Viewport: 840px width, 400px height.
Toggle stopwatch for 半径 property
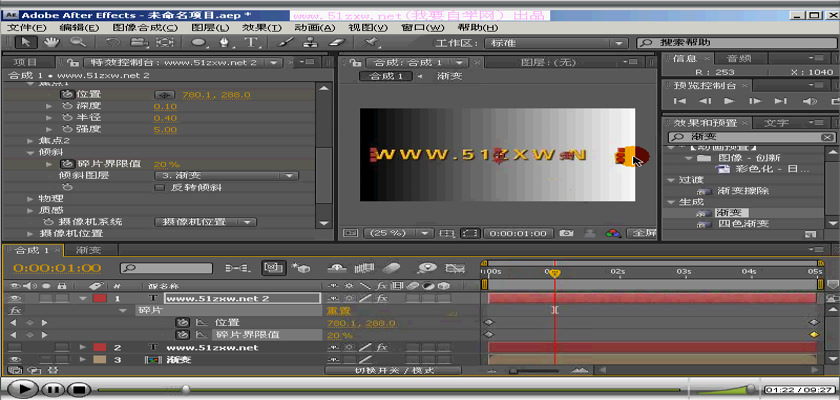point(67,118)
